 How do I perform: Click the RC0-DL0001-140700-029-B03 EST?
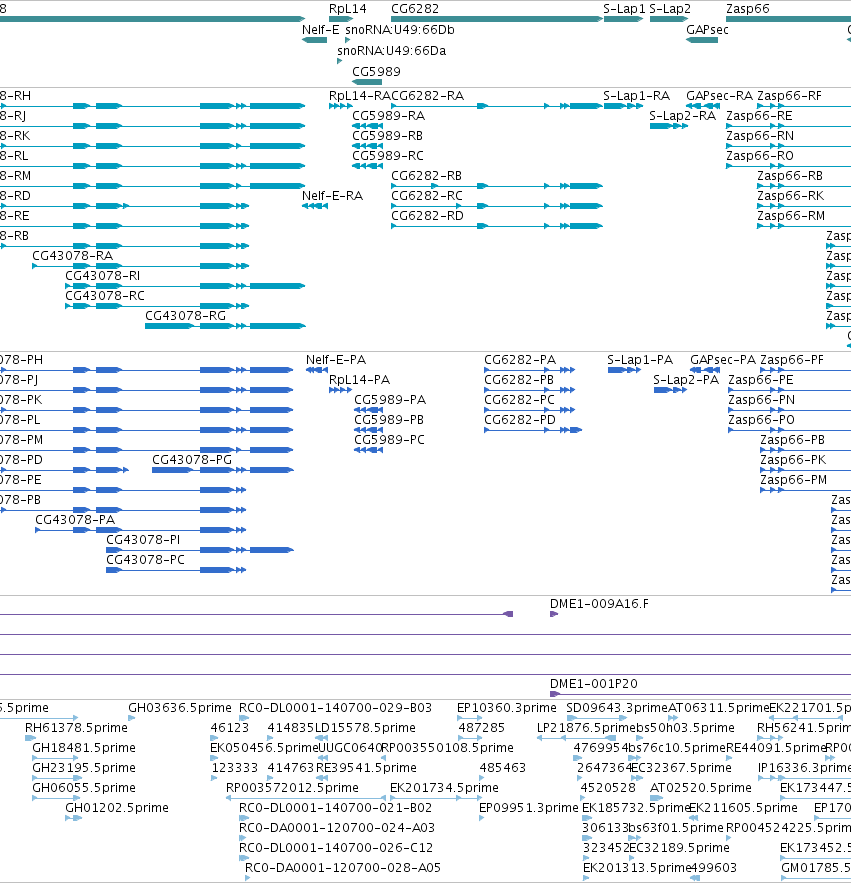(x=244, y=718)
